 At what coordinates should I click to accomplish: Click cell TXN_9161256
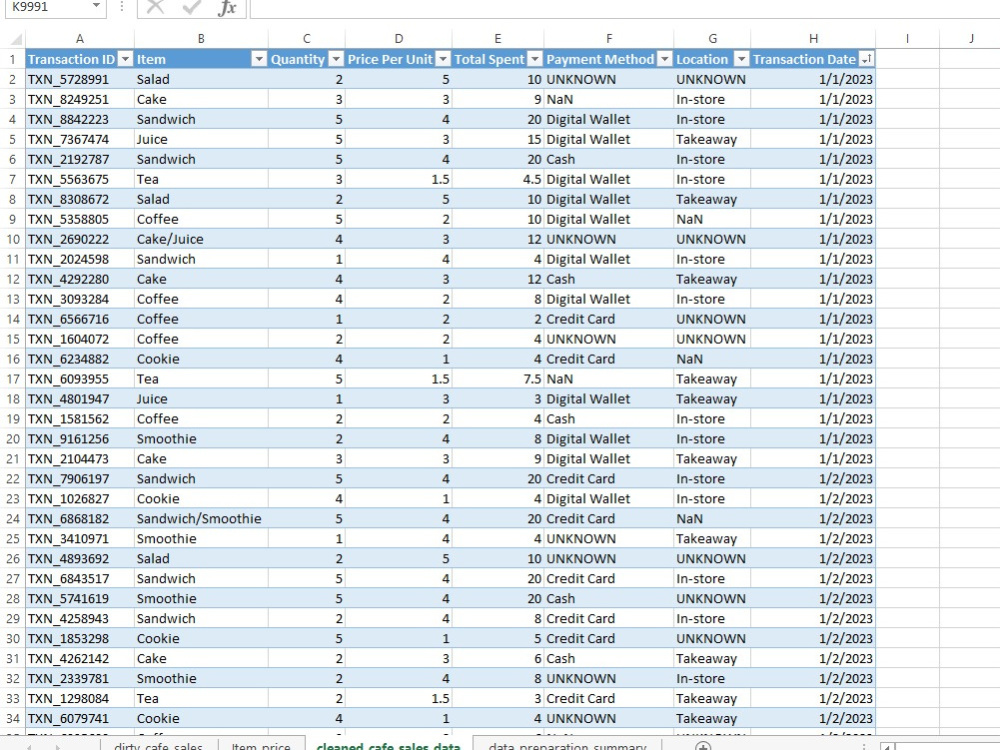[80, 439]
